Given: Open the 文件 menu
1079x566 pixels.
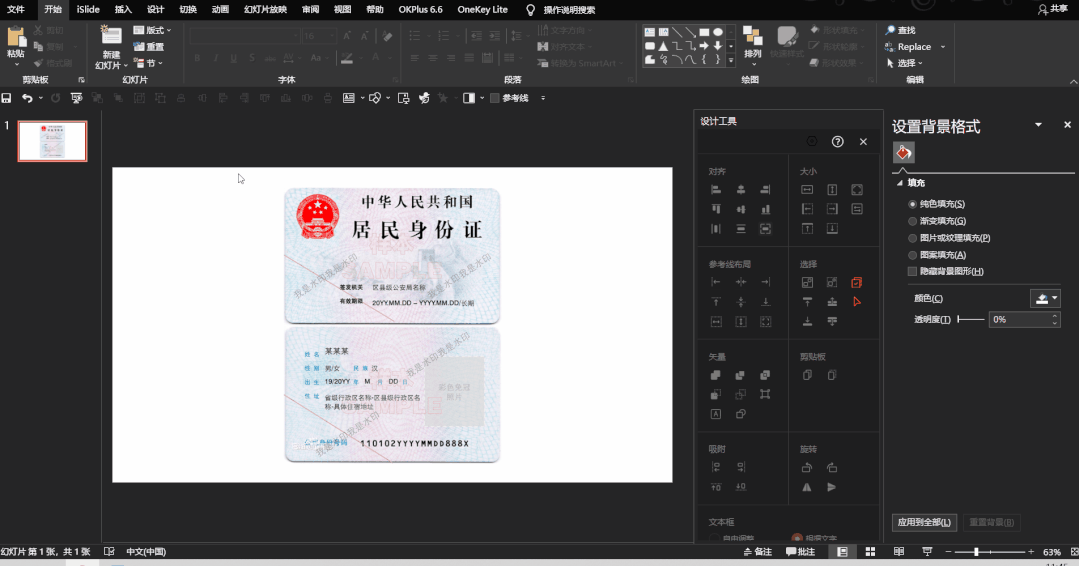Looking at the screenshot, I should click(16, 10).
